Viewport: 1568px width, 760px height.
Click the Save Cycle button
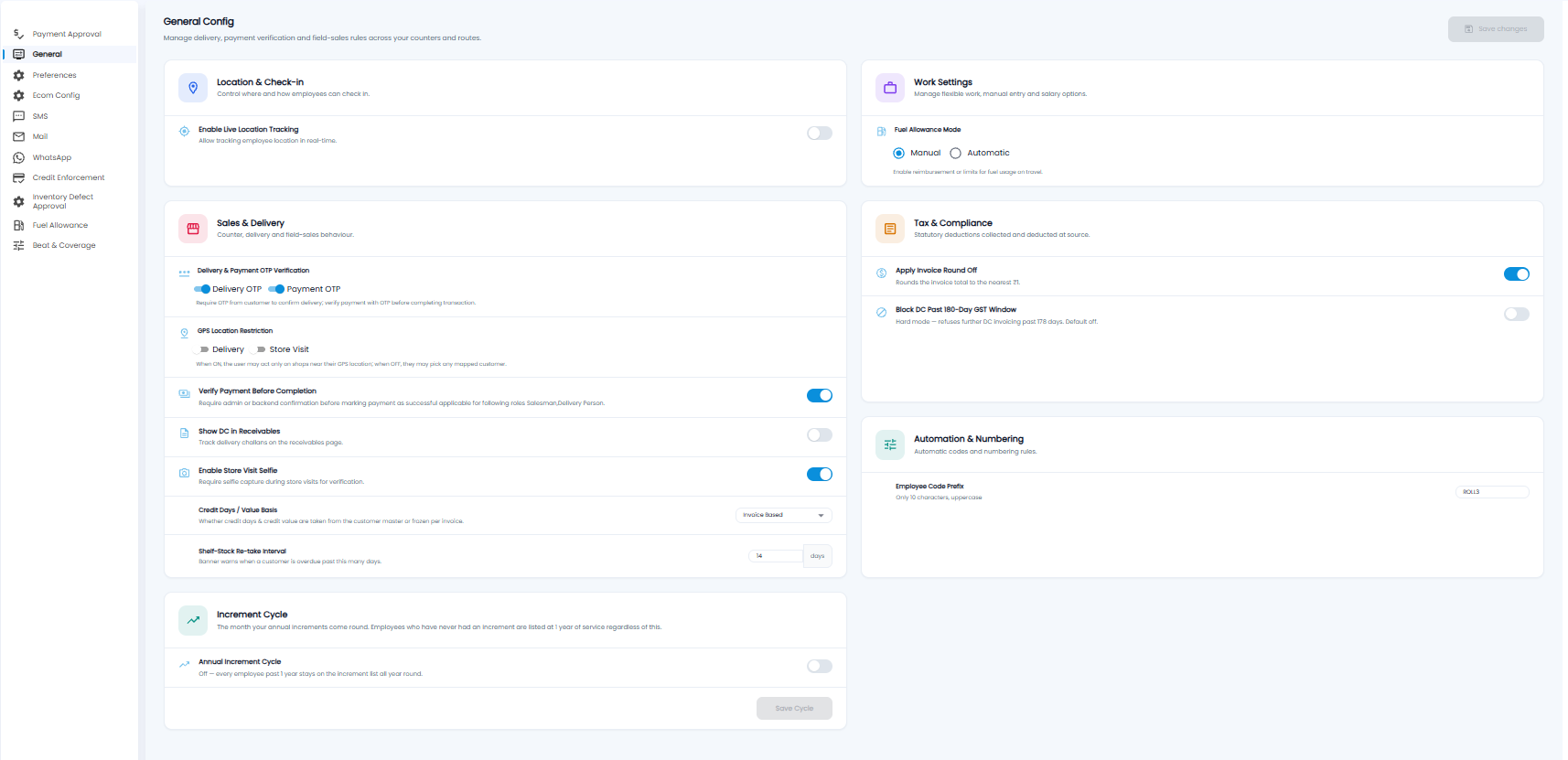coord(794,708)
